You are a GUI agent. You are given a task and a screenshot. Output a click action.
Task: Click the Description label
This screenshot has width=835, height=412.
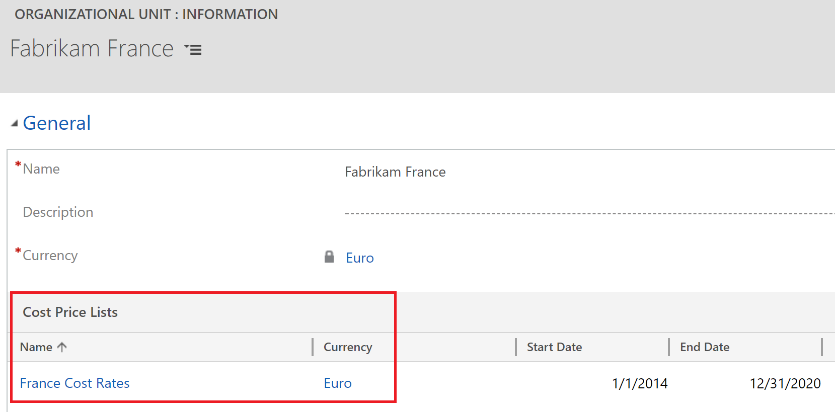pos(58,212)
